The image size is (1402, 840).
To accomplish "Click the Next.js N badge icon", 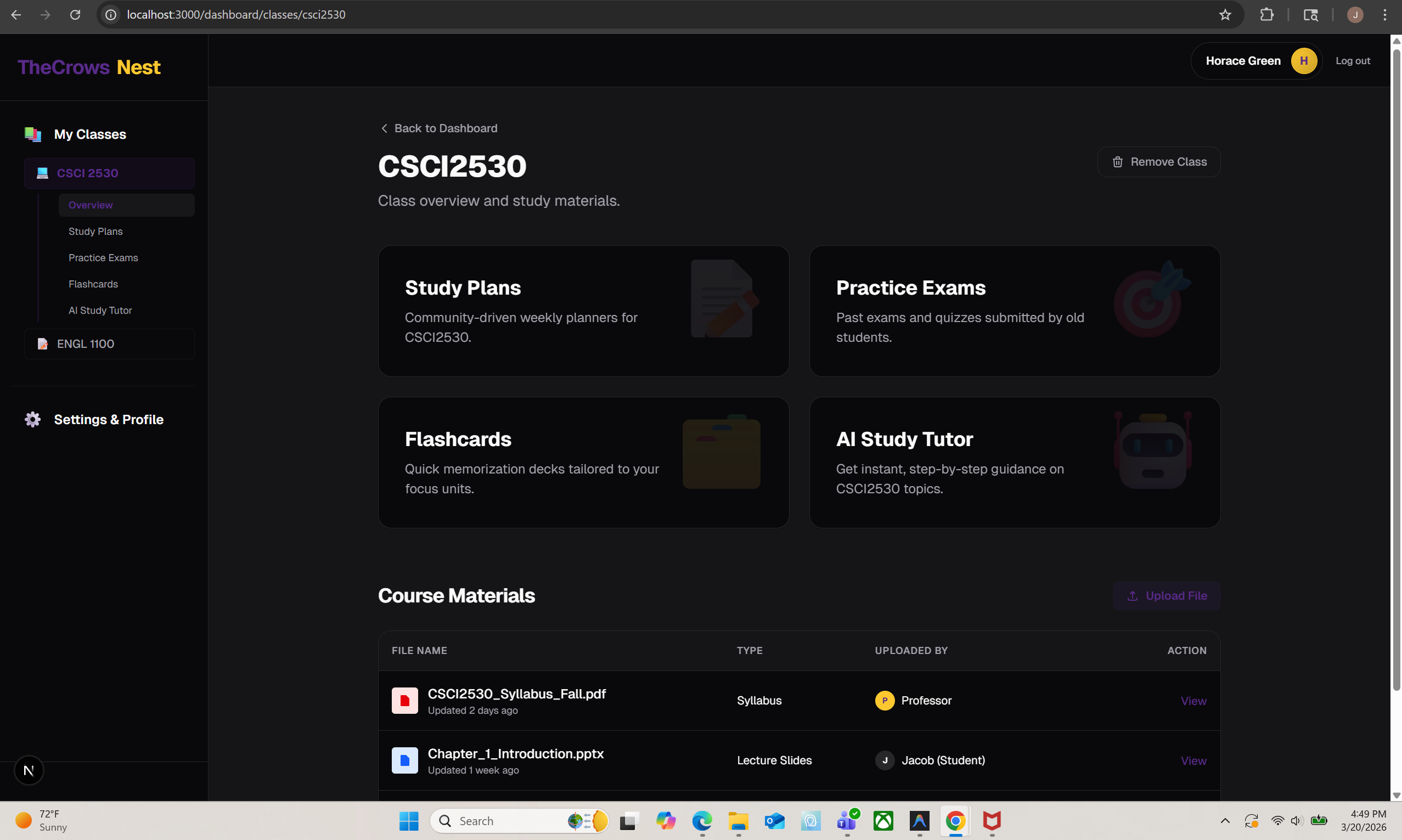I will (x=29, y=770).
